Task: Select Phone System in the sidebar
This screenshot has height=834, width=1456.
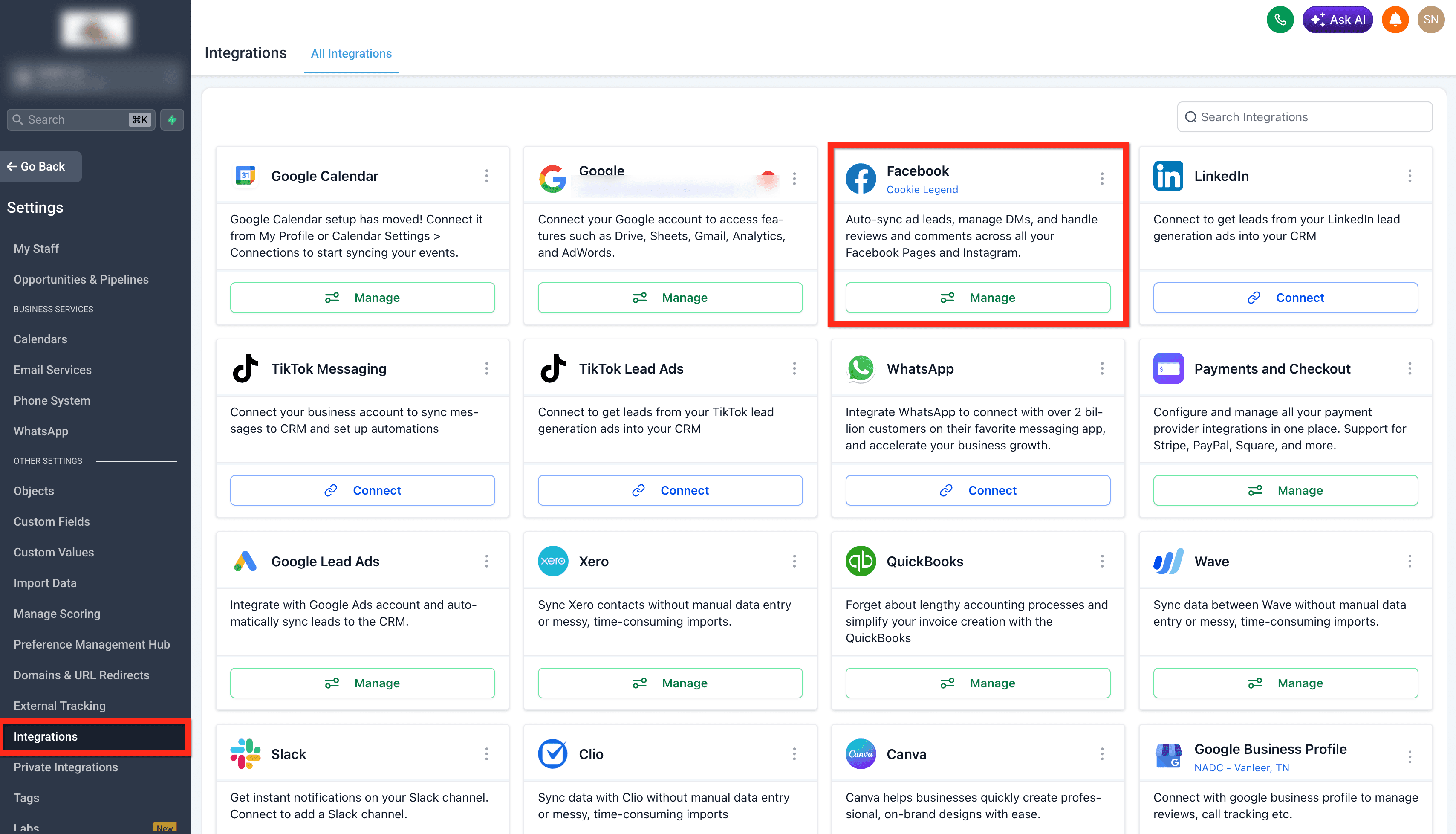Action: 52,400
